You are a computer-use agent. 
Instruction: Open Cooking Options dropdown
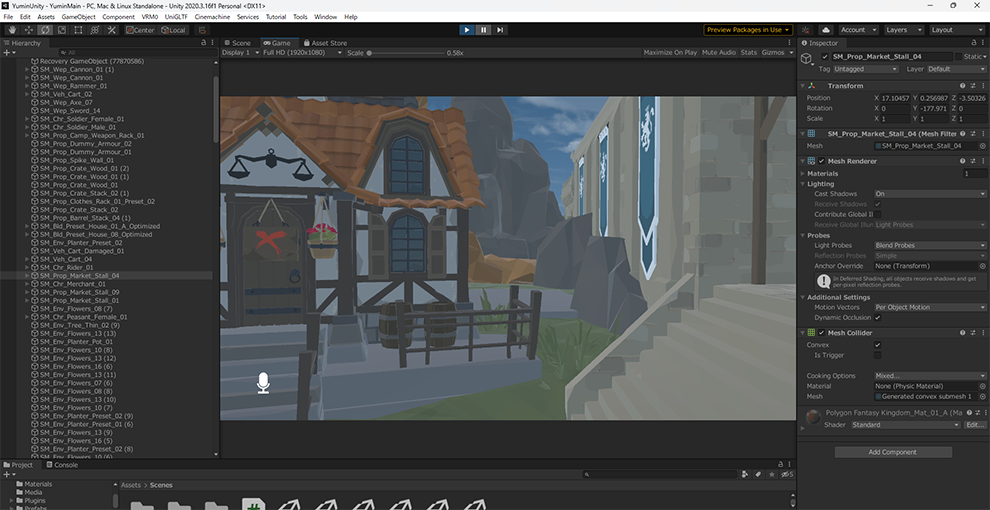[930, 376]
